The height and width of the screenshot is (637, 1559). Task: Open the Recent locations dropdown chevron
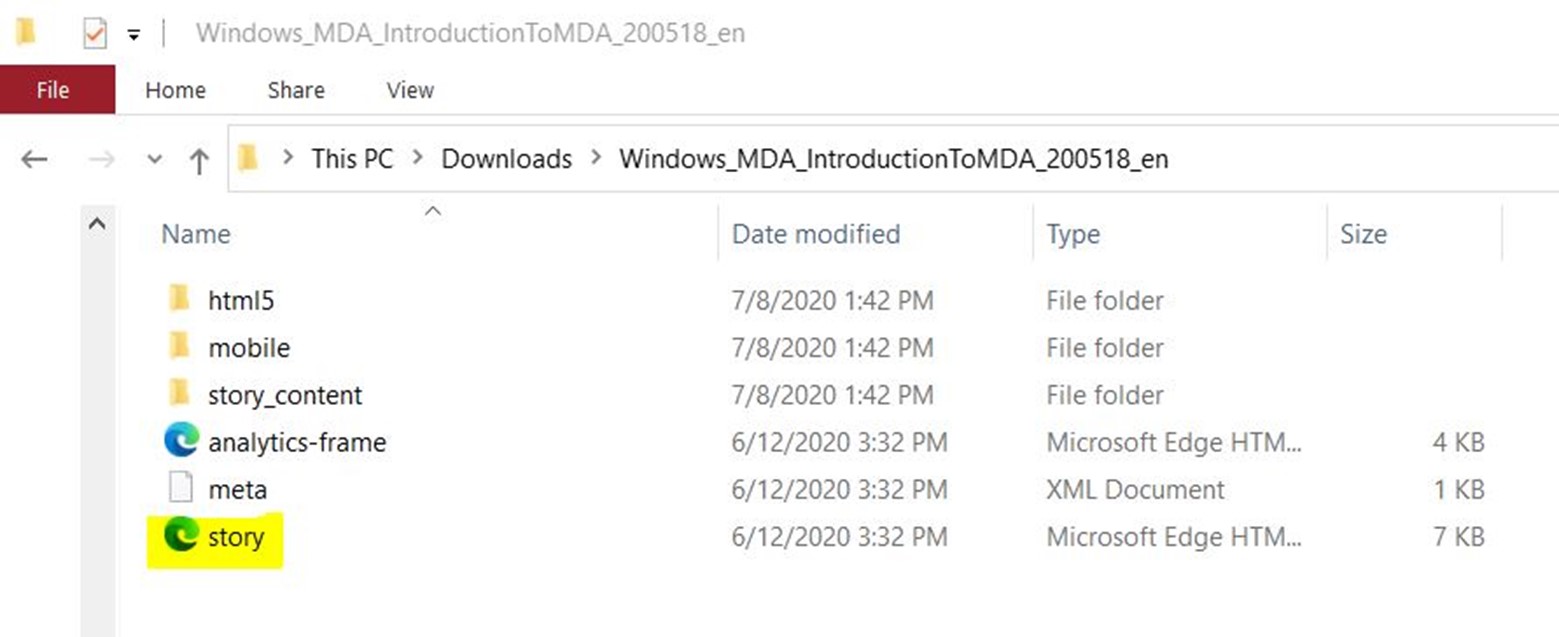tap(154, 160)
